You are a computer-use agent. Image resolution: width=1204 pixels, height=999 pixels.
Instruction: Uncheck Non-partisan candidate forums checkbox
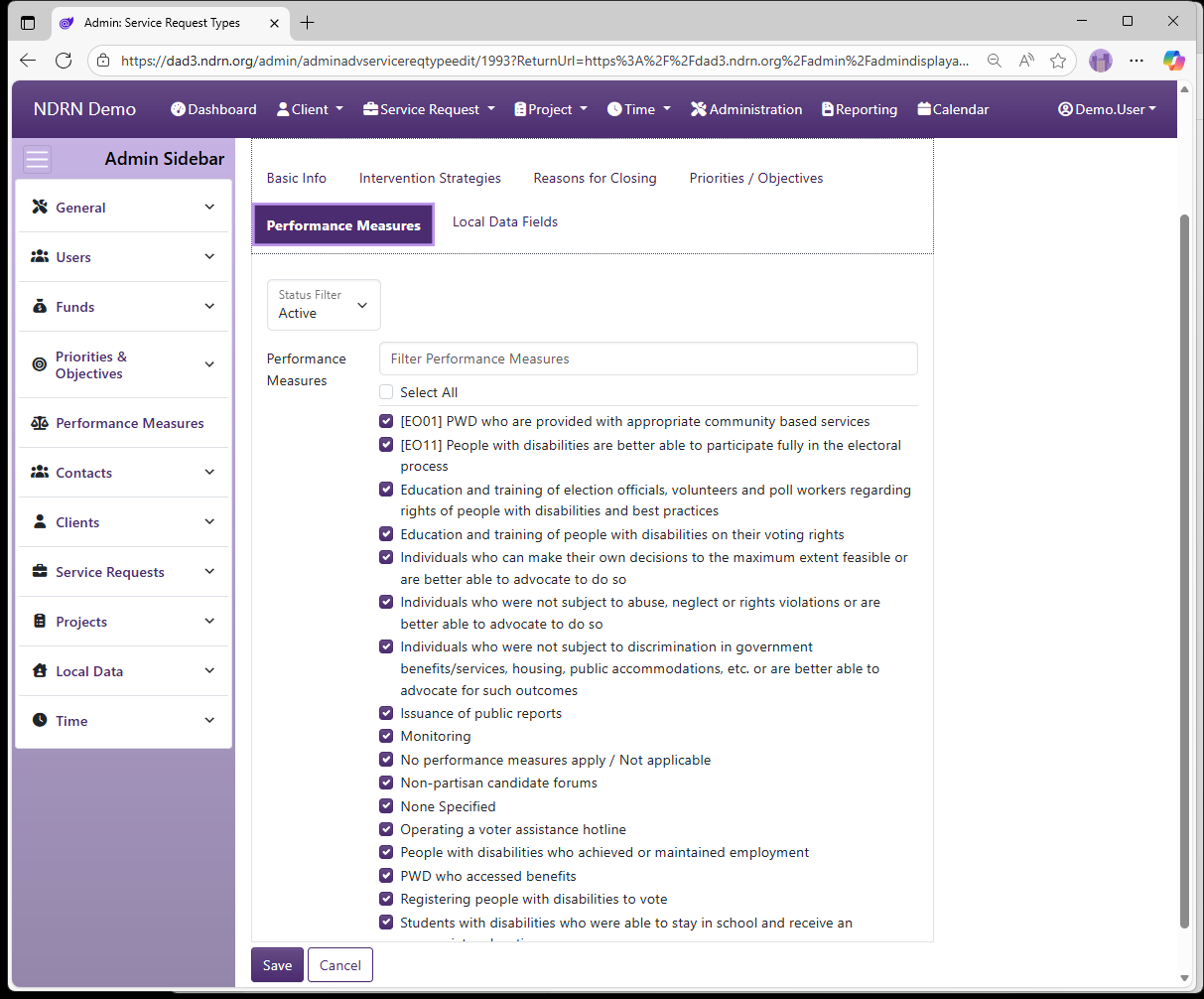click(x=386, y=783)
